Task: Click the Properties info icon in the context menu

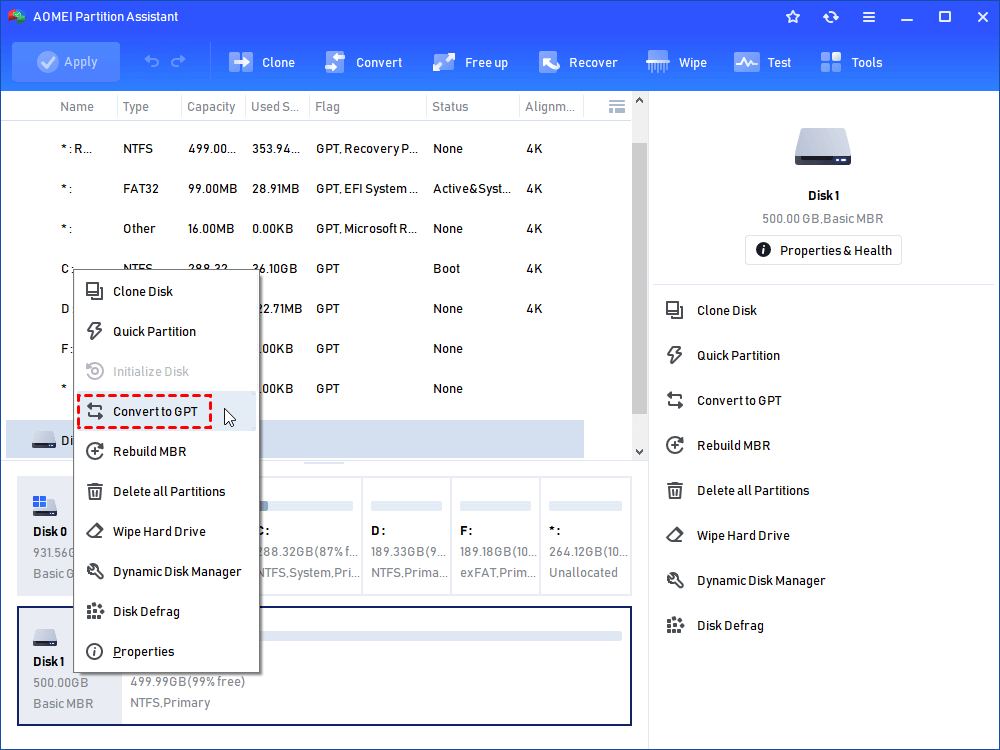Action: point(94,652)
